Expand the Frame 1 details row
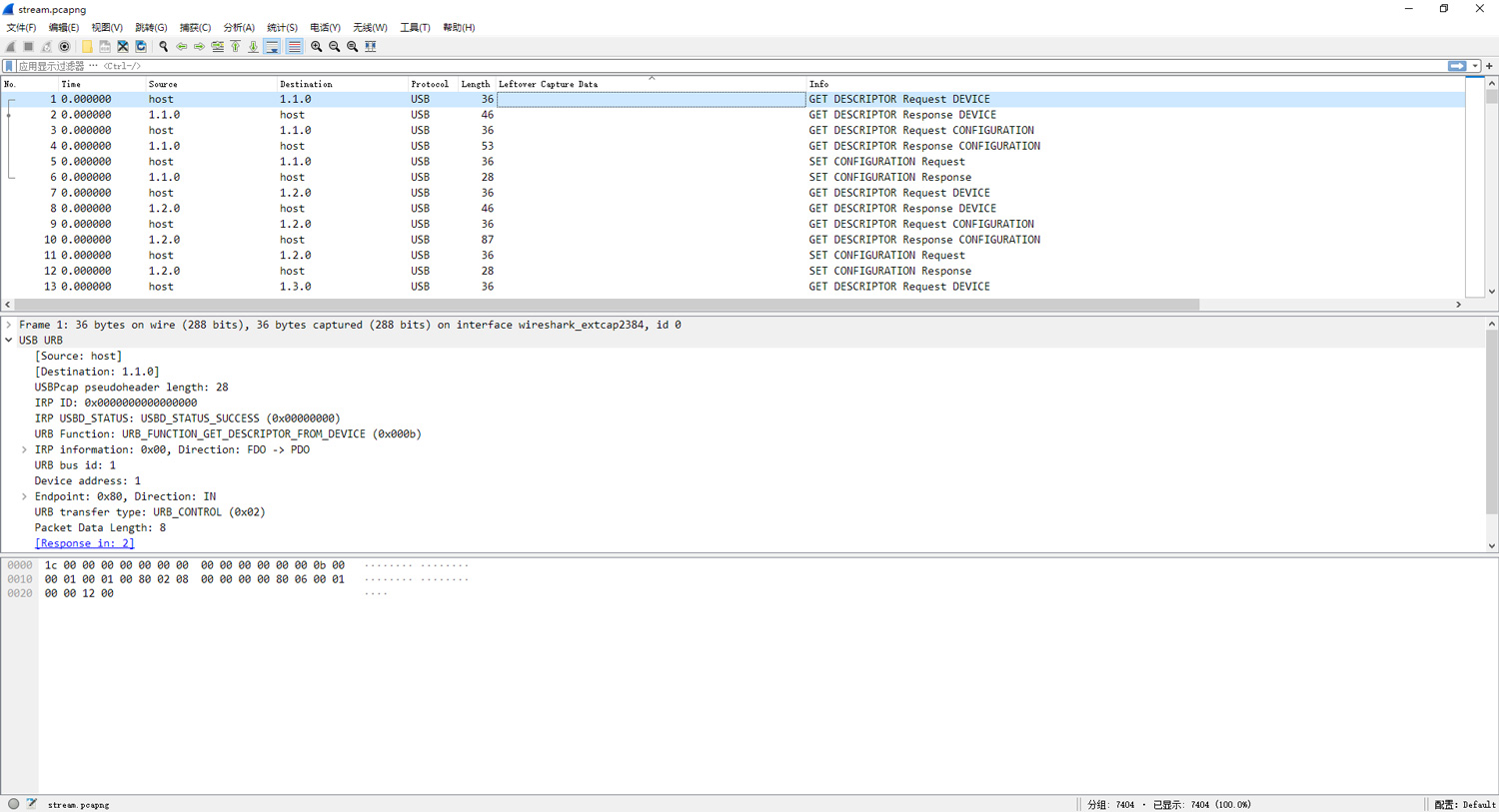Viewport: 1499px width, 812px height. (9, 325)
